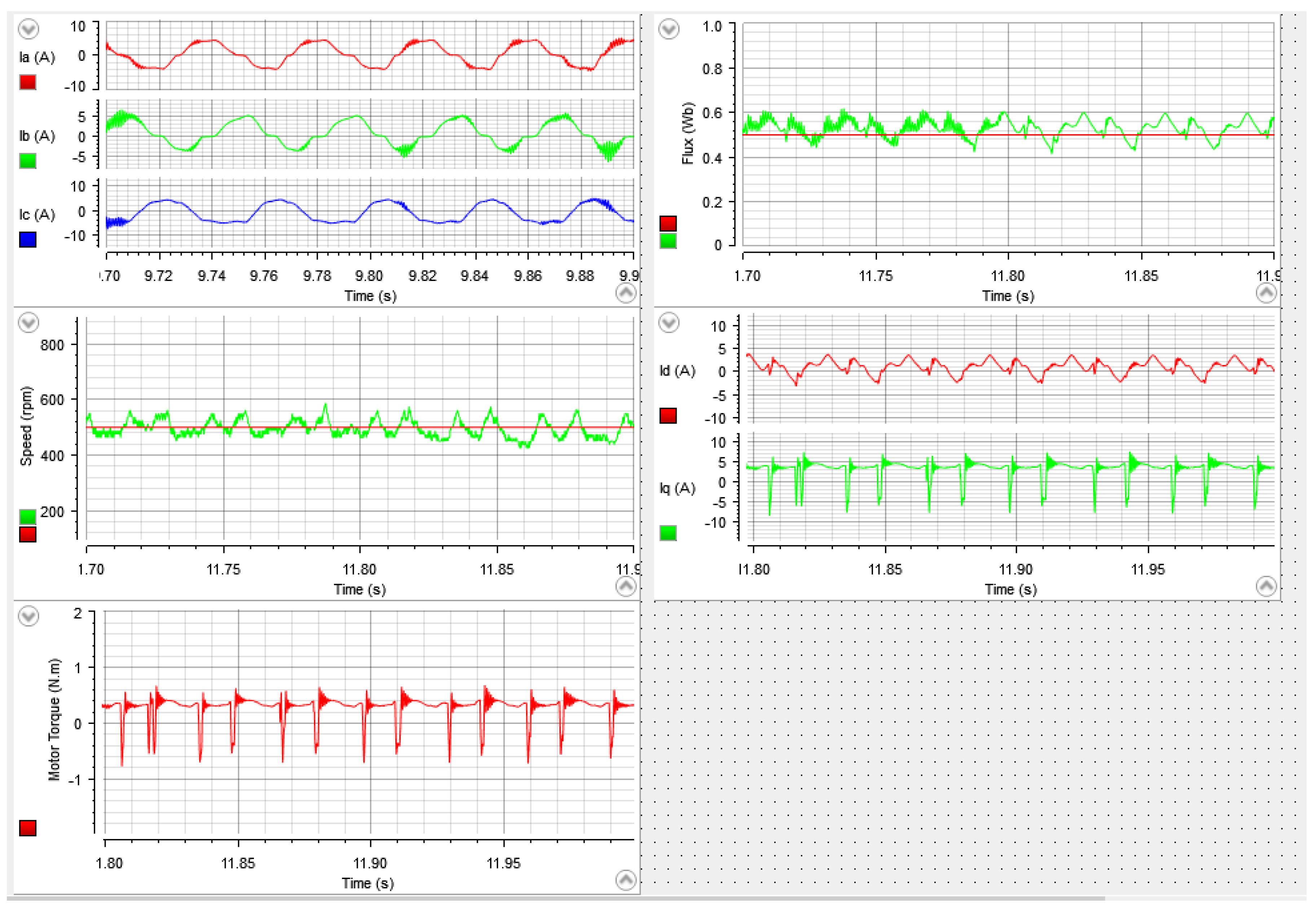Click the blue Ic signal color swatch
The width and height of the screenshot is (1316, 914).
27,240
